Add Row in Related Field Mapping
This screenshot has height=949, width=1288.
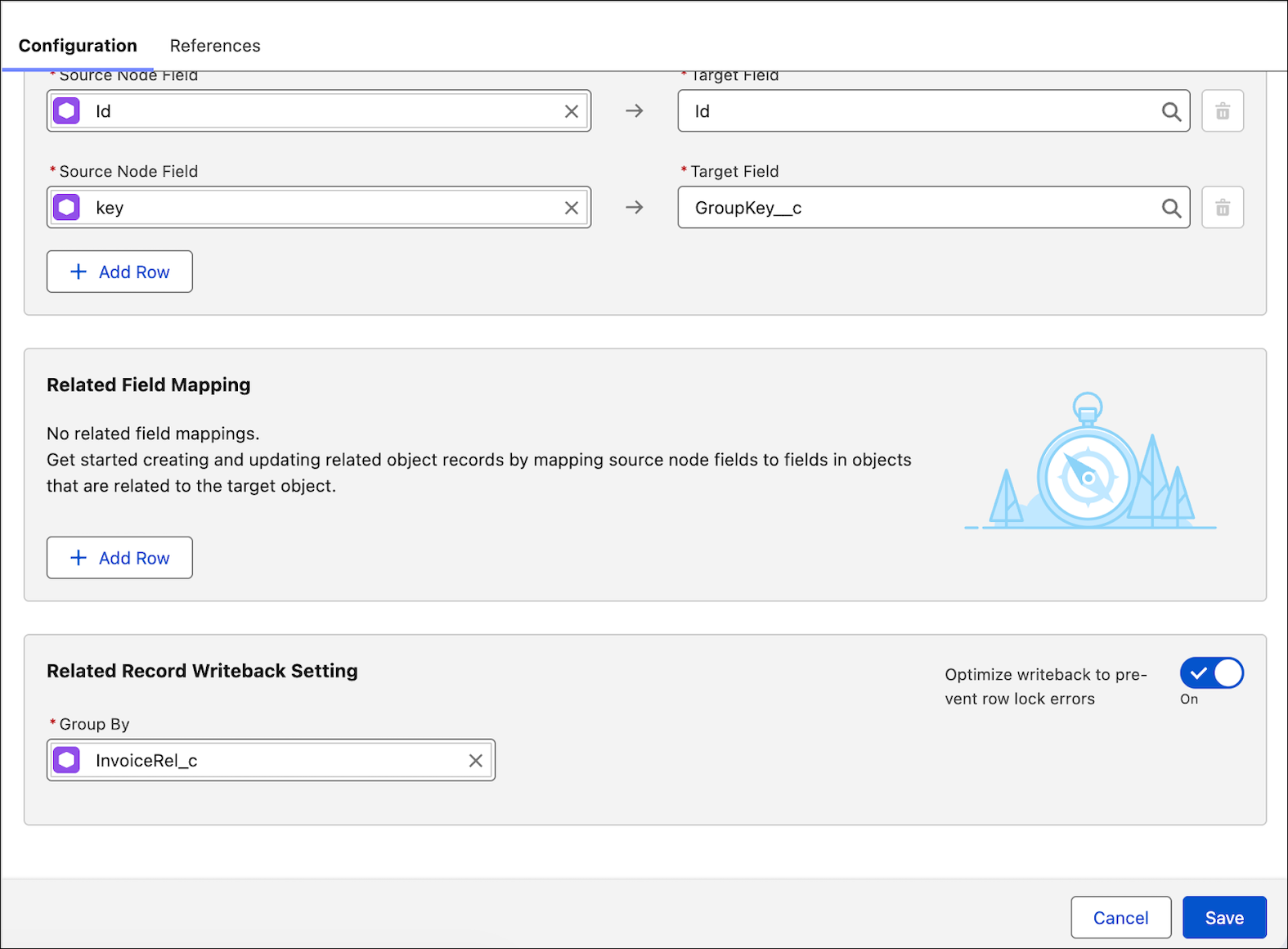119,558
